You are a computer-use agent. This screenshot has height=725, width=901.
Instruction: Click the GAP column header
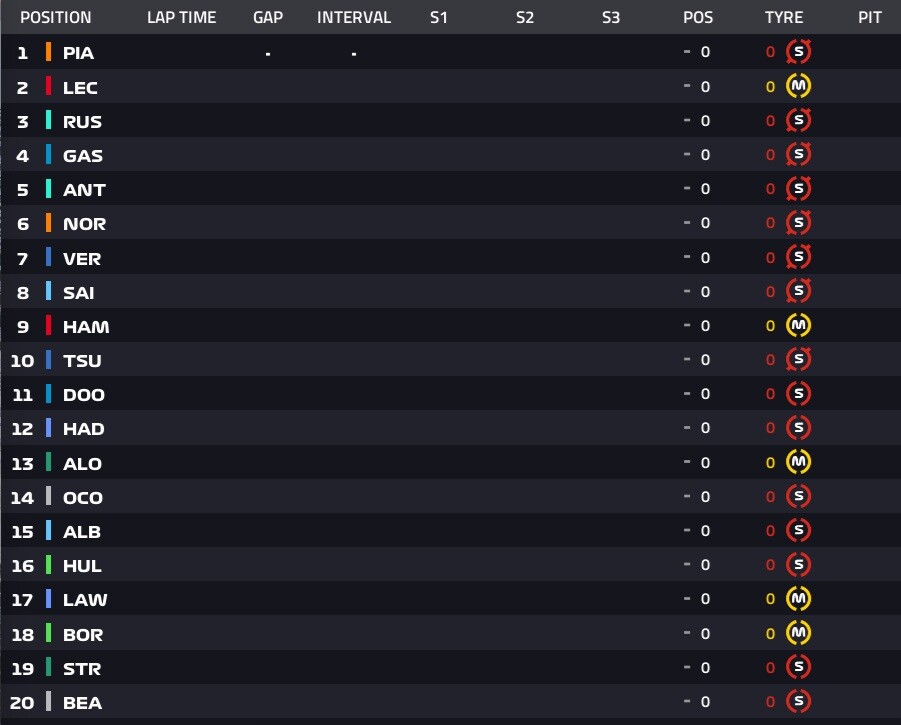point(268,17)
